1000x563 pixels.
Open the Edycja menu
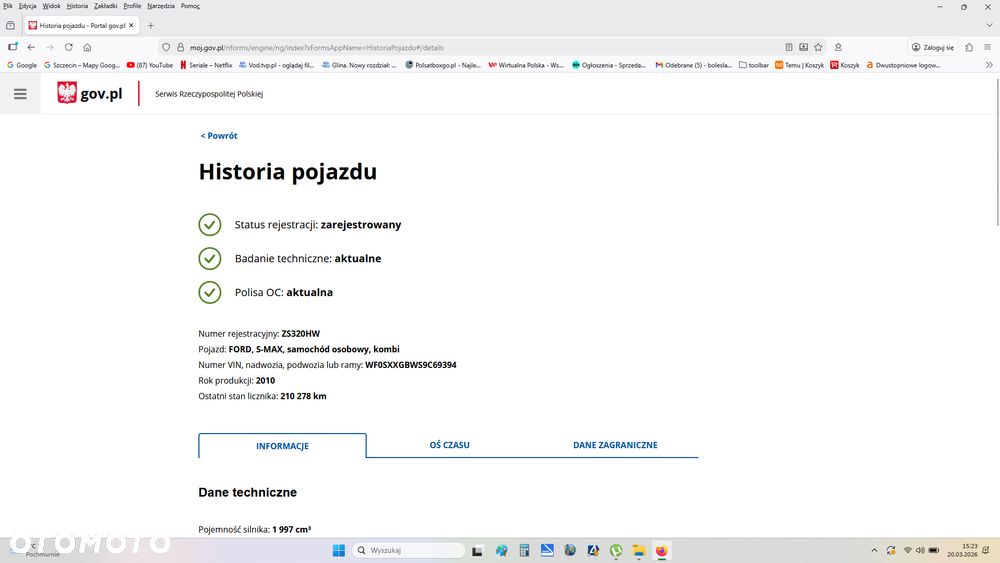point(27,6)
